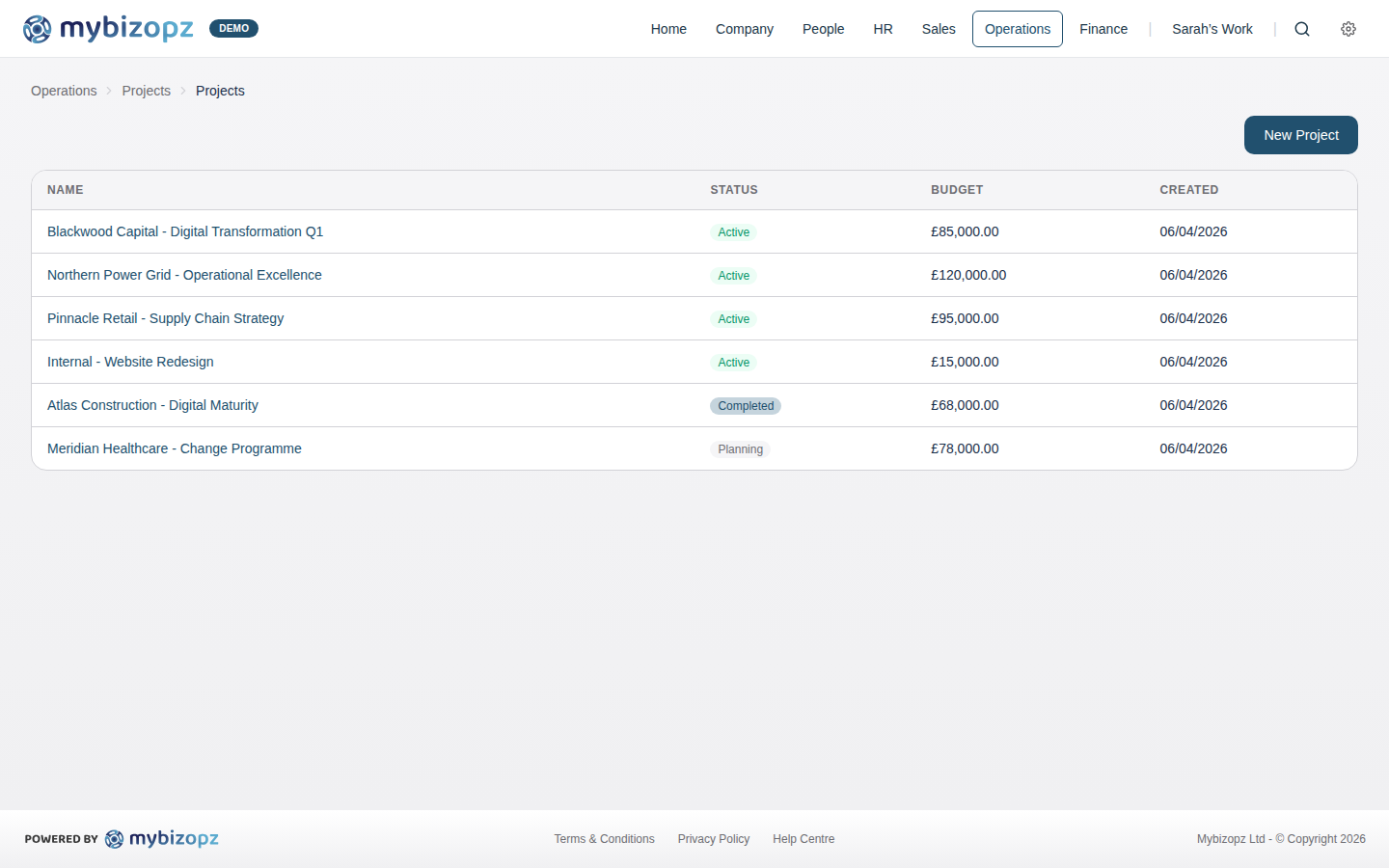Click Active badge for Blackwood Capital
This screenshot has height=868, width=1389.
733,232
